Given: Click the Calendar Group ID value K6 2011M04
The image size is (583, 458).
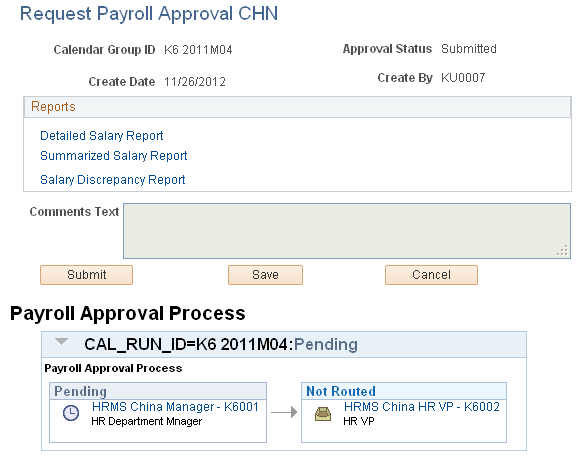Looking at the screenshot, I should coord(198,50).
